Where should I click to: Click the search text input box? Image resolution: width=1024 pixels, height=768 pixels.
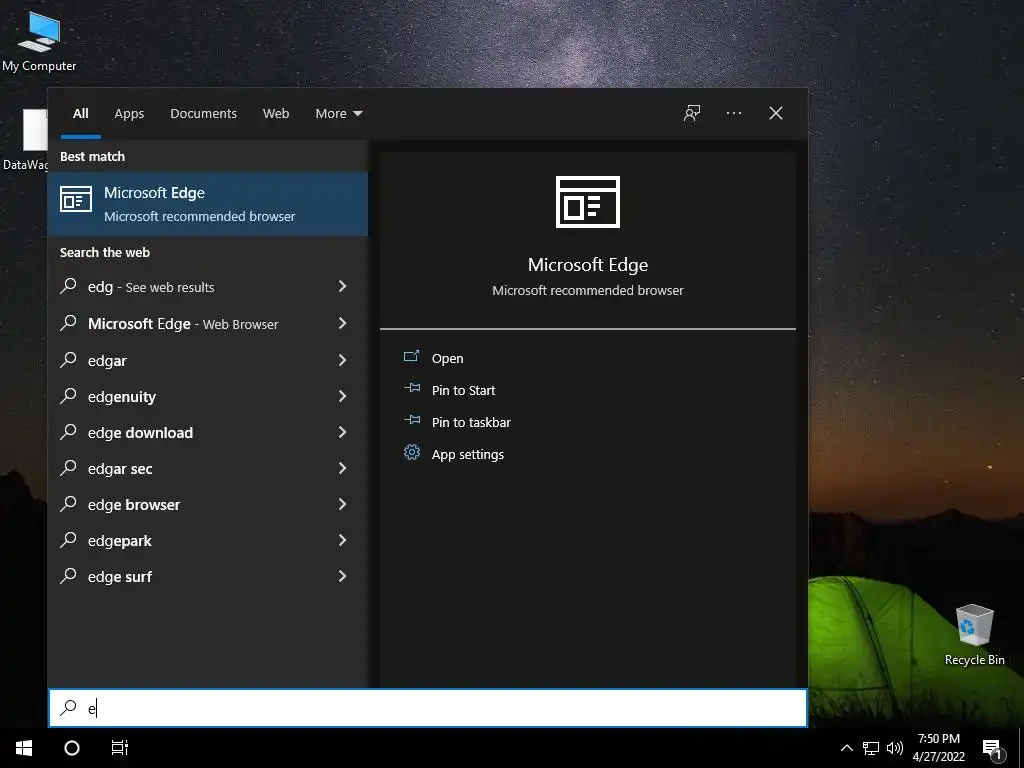[x=428, y=708]
